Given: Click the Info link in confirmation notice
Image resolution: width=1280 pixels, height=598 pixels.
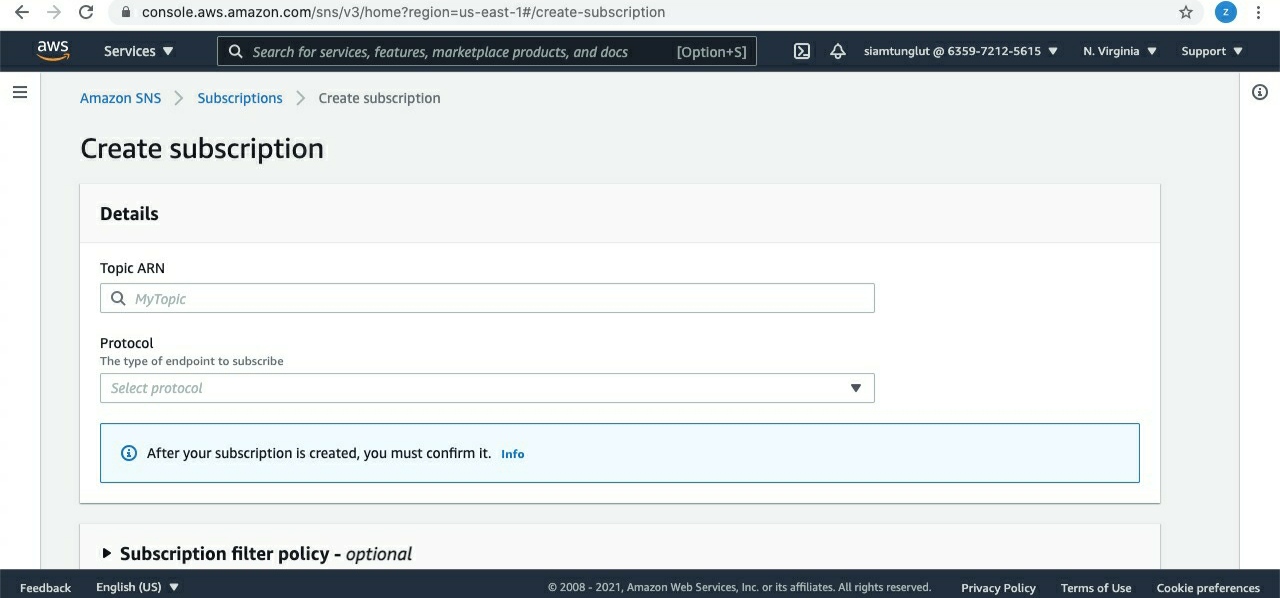Looking at the screenshot, I should (x=512, y=454).
